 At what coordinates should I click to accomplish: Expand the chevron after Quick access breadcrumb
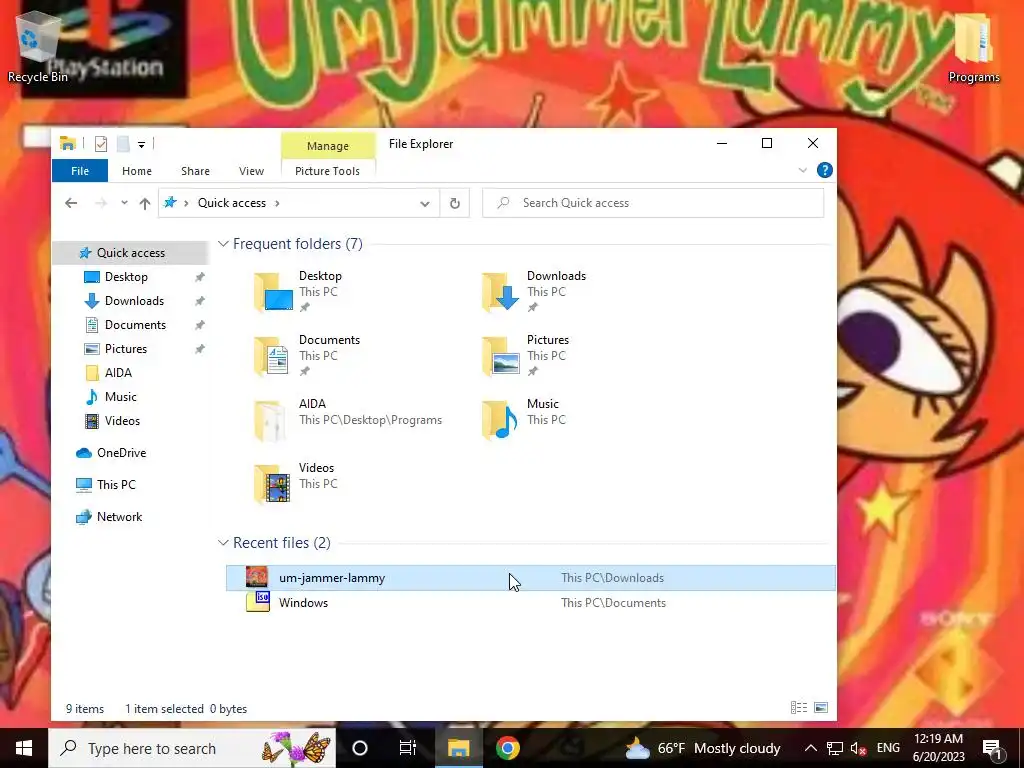coord(277,203)
